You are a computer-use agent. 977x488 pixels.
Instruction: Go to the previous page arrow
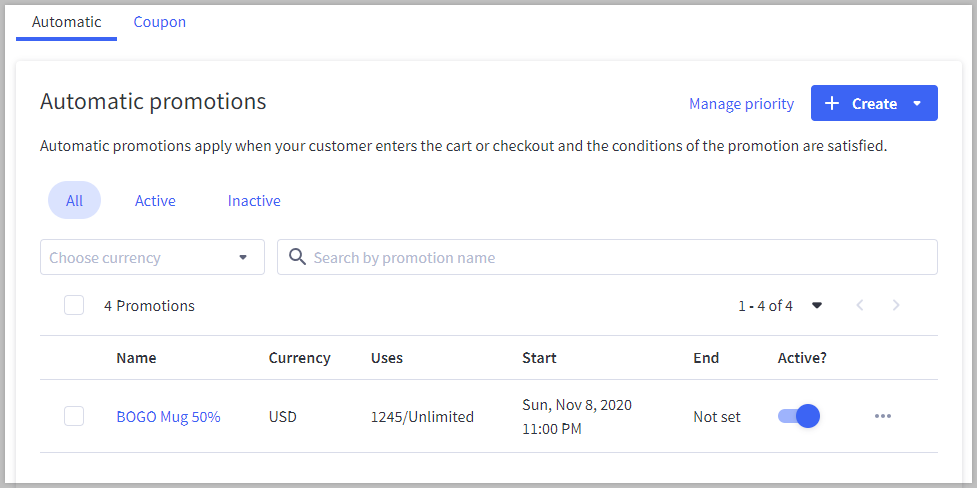[x=860, y=305]
